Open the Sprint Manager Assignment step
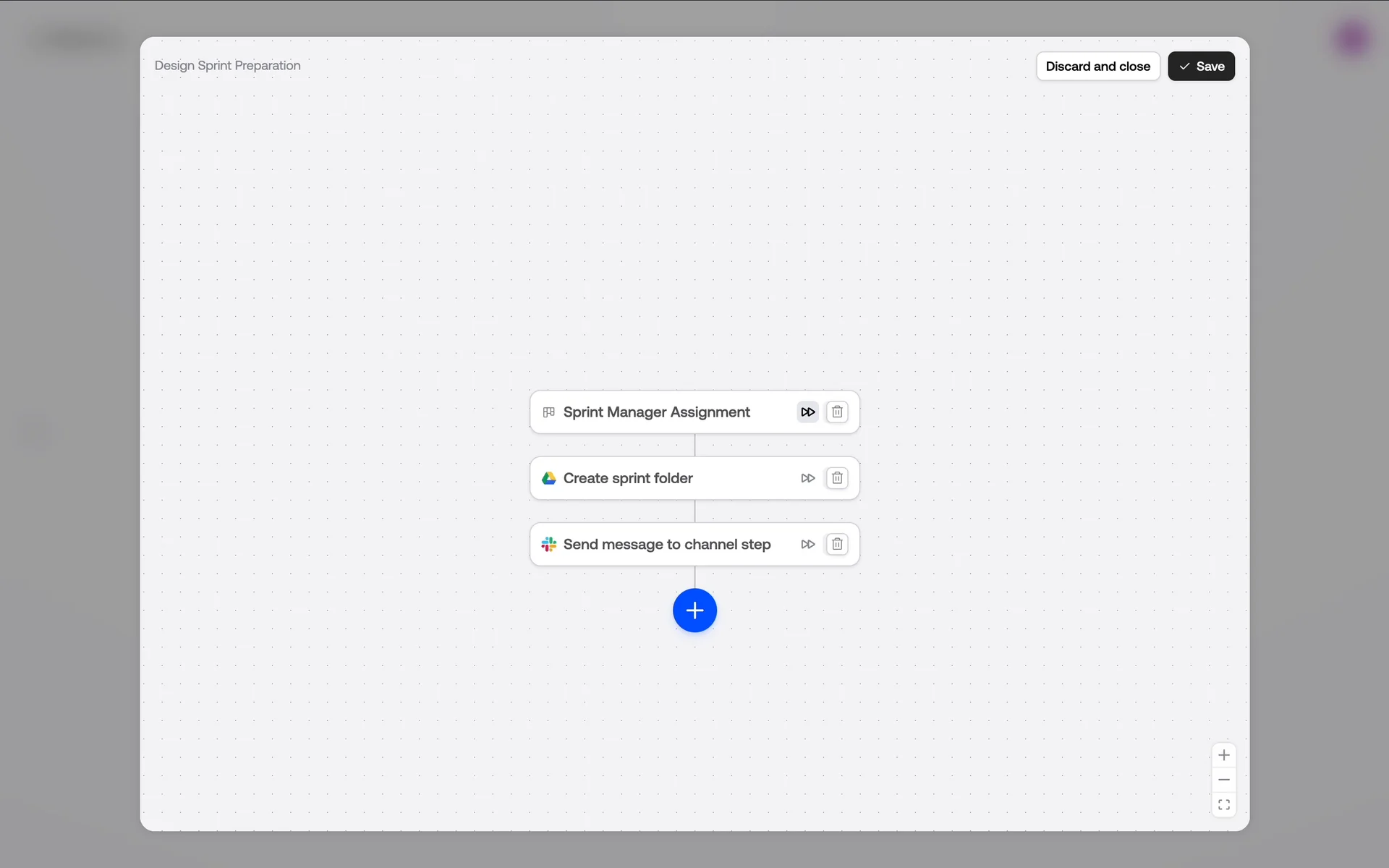 pos(656,412)
